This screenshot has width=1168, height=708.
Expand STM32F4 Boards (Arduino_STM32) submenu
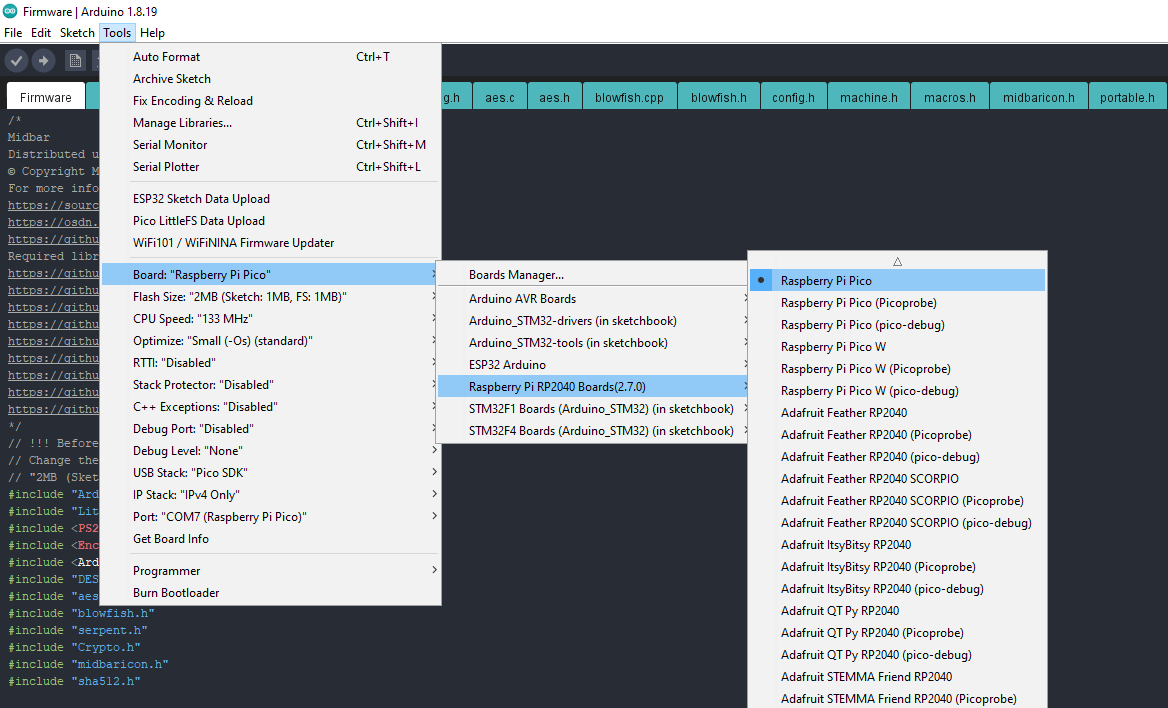click(x=592, y=431)
